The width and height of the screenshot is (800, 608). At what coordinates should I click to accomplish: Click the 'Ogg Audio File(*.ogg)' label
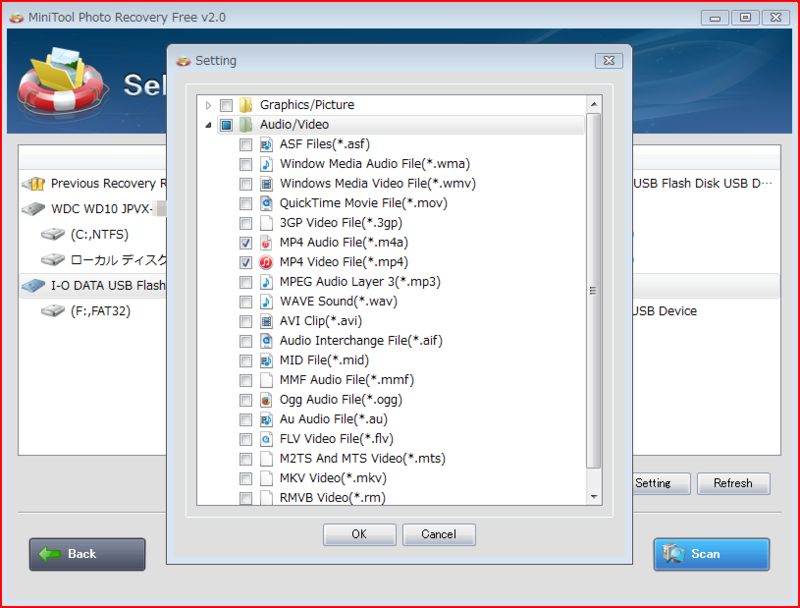click(341, 399)
